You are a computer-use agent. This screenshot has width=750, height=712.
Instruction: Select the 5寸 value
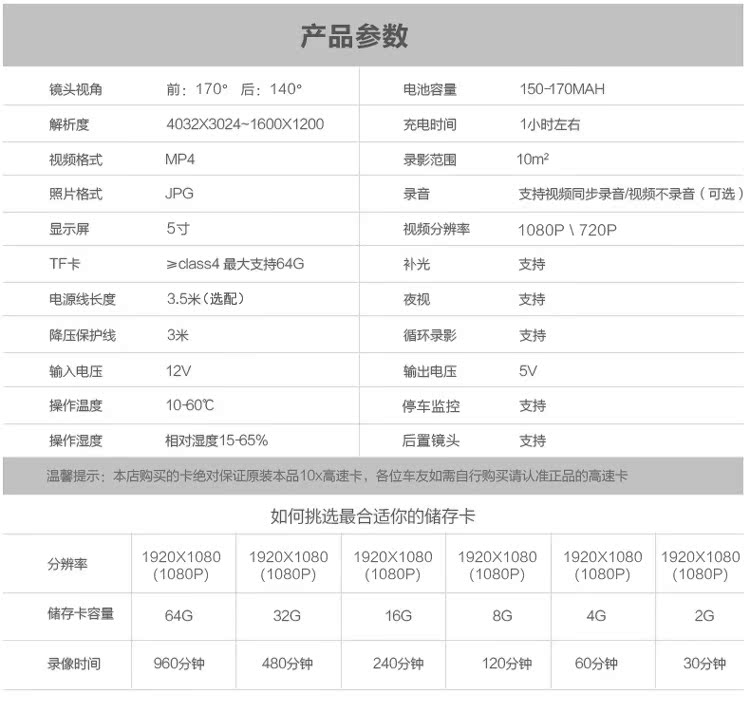[178, 229]
